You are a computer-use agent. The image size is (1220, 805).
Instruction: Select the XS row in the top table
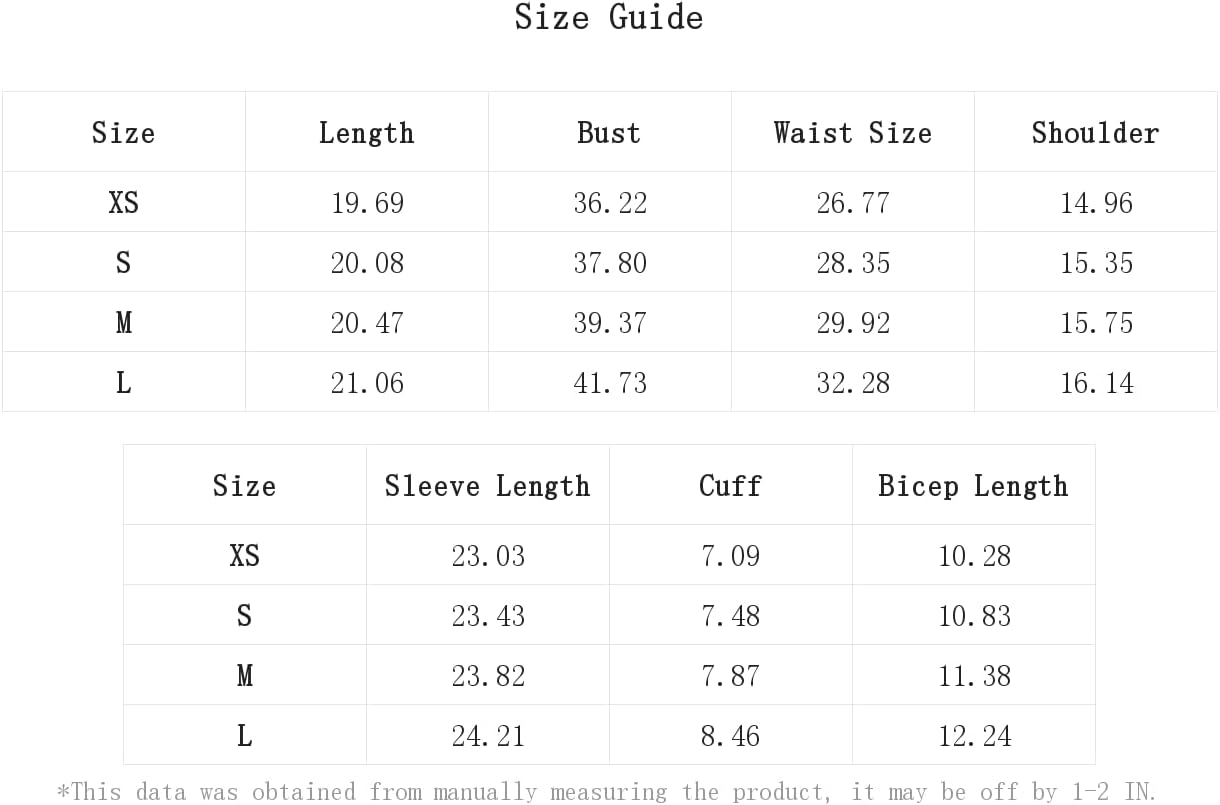(609, 202)
